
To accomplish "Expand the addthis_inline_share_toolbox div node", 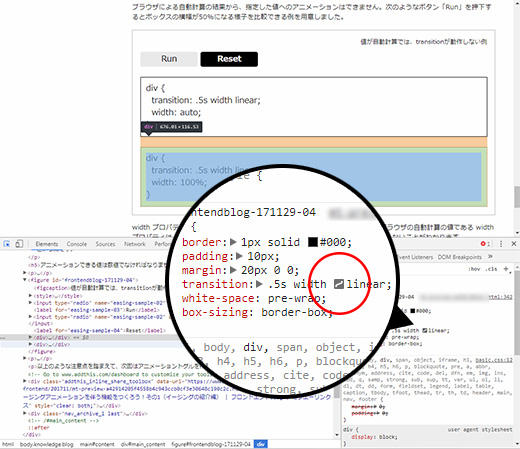I will tap(25, 381).
